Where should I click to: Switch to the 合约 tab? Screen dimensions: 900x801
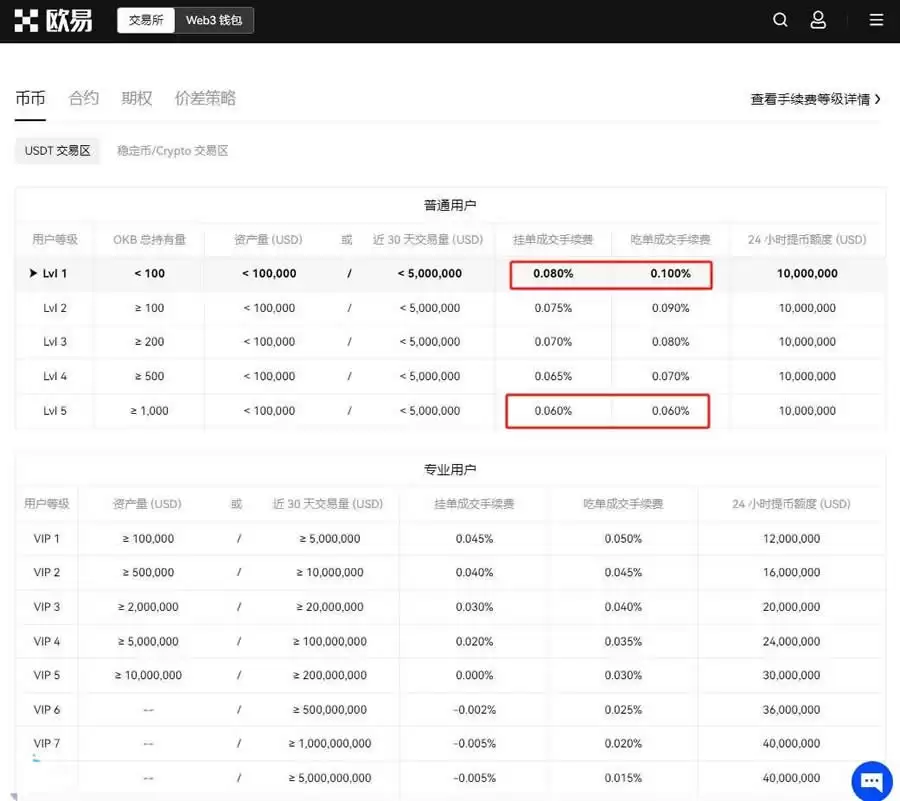pos(83,97)
